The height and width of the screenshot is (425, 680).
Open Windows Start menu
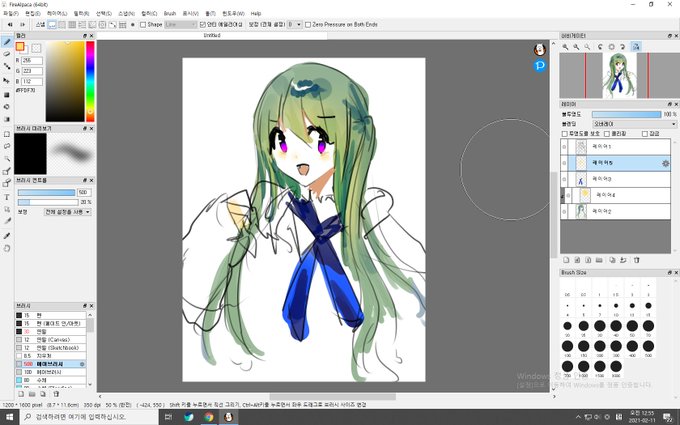pos(9,417)
